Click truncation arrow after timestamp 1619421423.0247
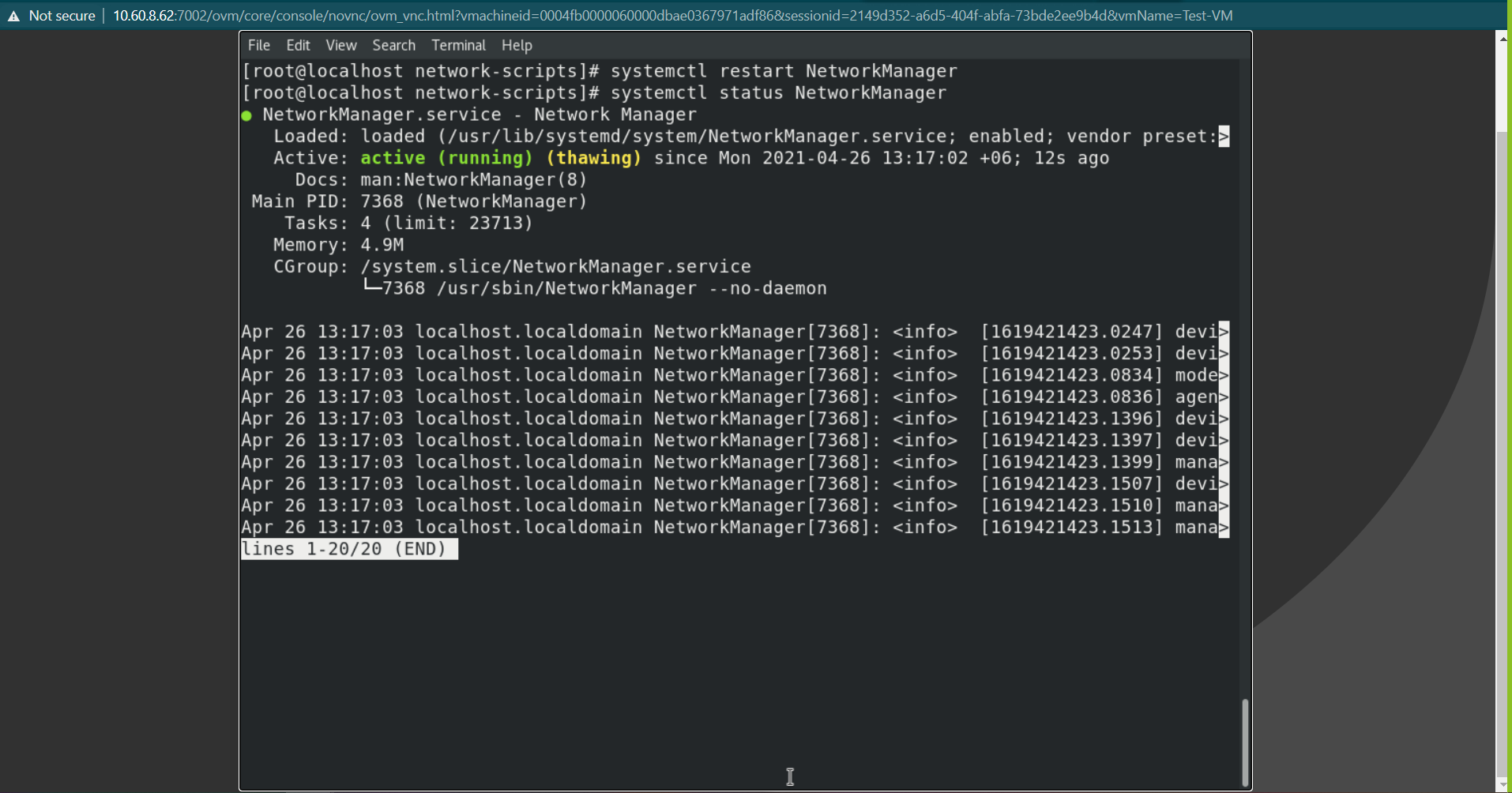 click(1224, 332)
